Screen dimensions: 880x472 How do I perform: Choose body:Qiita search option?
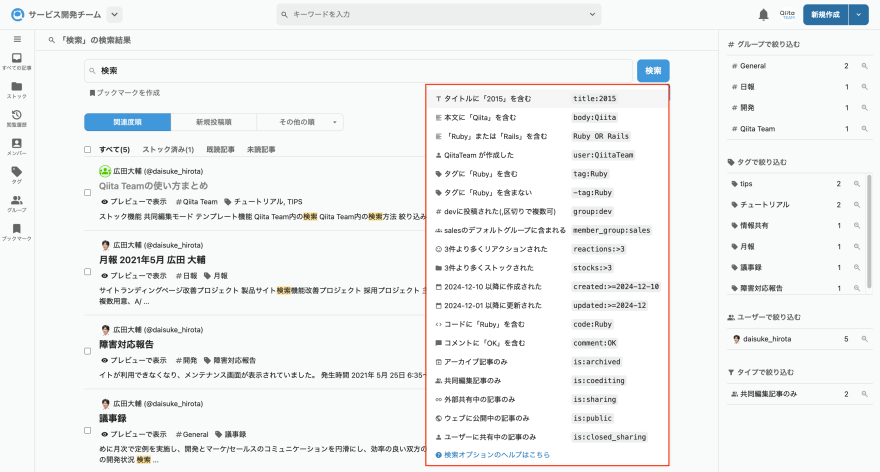click(x=547, y=118)
